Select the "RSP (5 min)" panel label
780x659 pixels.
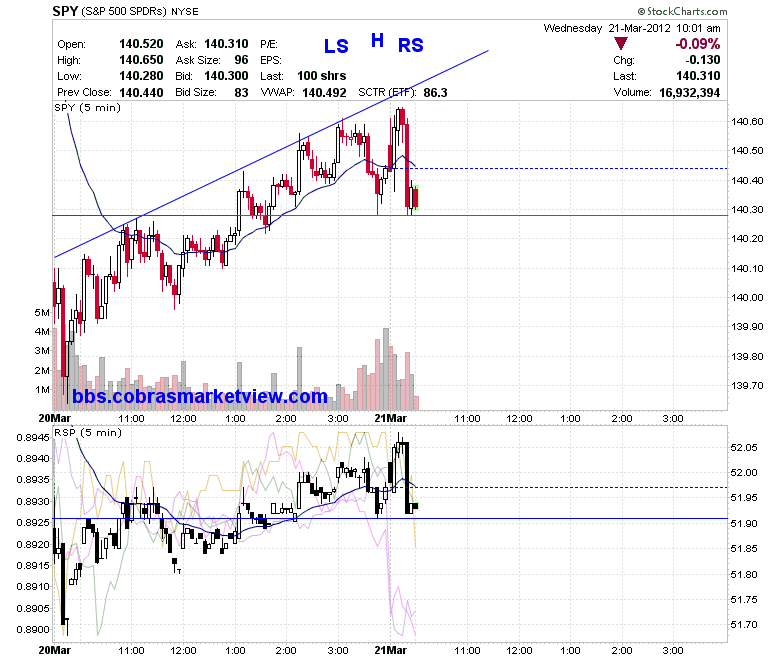pos(88,432)
